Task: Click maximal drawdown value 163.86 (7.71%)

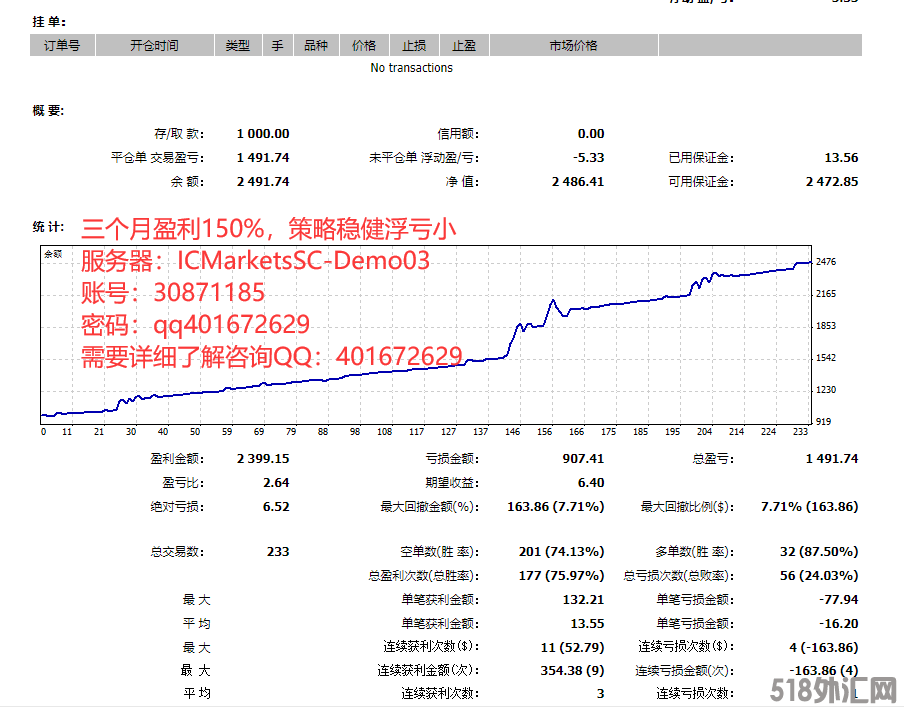Action: (x=556, y=507)
